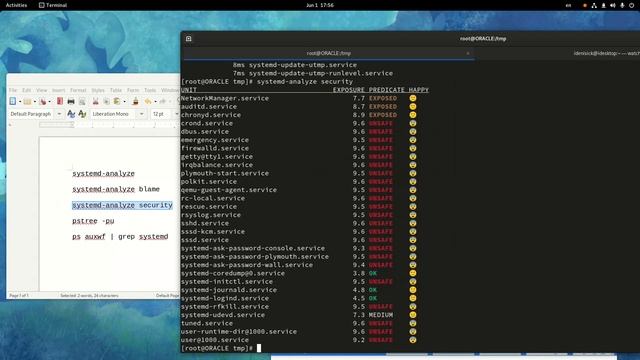Switch to the idenisick@idesktop terminal tab
Image resolution: width=640 pixels, height=360 pixels.
click(x=607, y=53)
